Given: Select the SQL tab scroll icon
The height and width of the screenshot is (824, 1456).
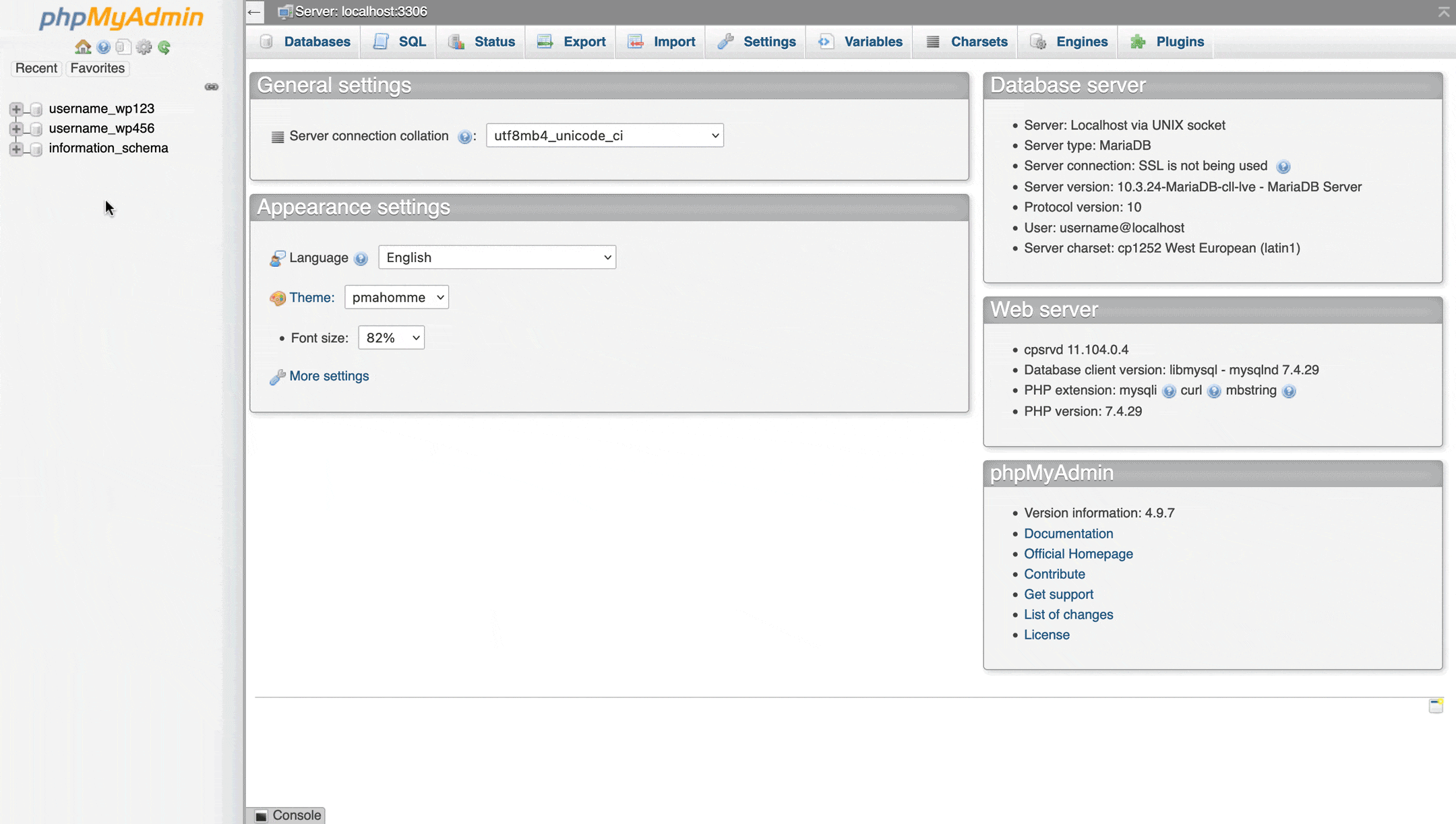Looking at the screenshot, I should (380, 41).
